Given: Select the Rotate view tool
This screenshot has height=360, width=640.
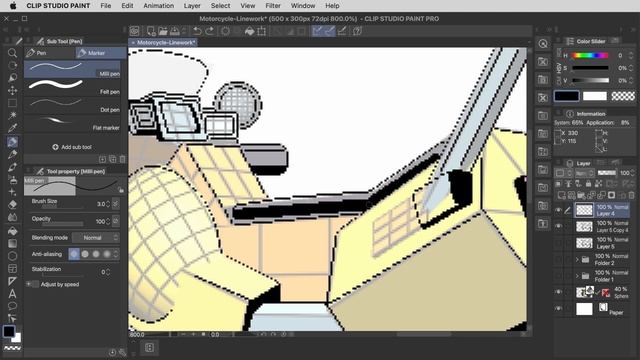Looking at the screenshot, I should pyautogui.click(x=12, y=65).
